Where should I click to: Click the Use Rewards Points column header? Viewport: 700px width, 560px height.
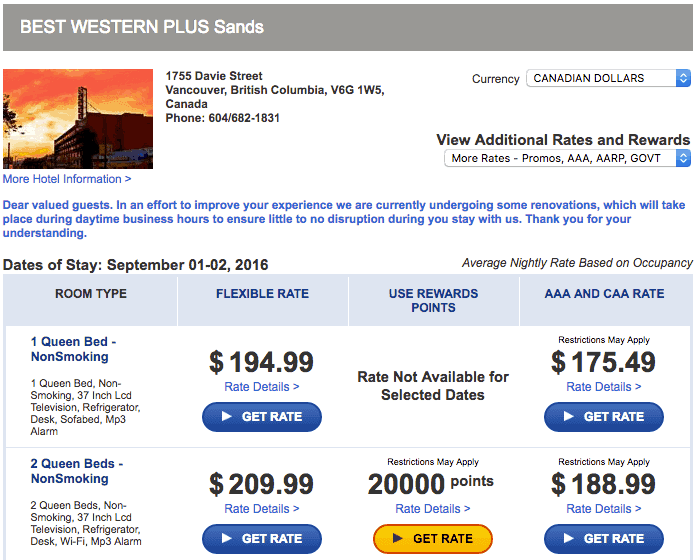point(433,301)
